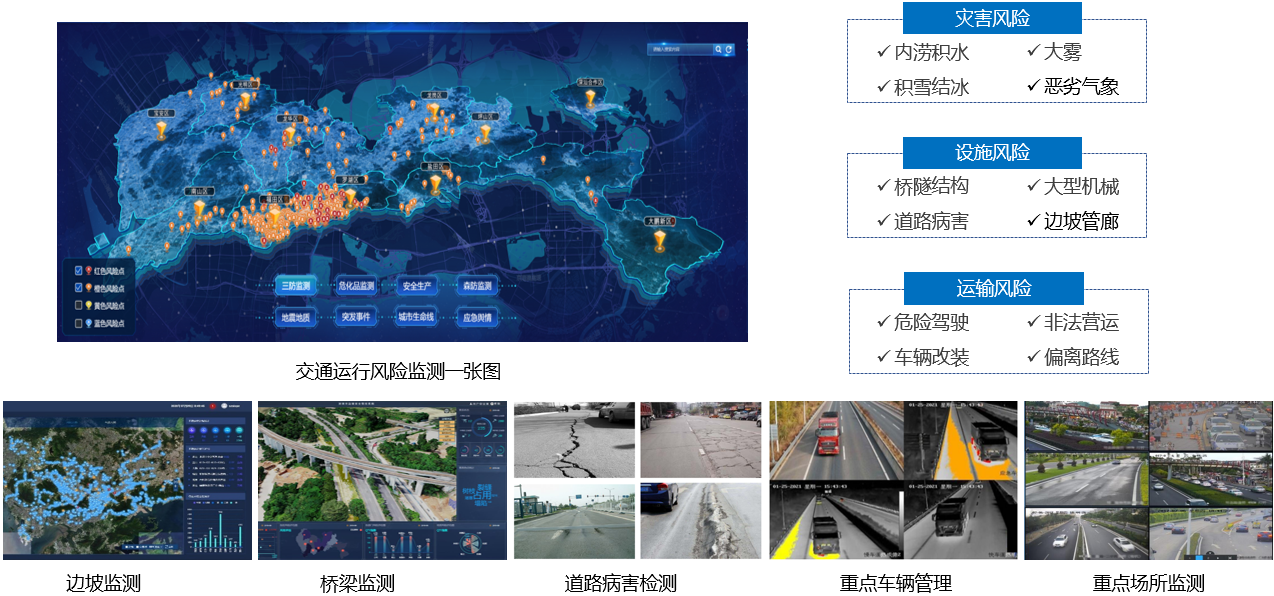1274x596 pixels.
Task: Switch to the 三防监测 tab
Action: [296, 286]
